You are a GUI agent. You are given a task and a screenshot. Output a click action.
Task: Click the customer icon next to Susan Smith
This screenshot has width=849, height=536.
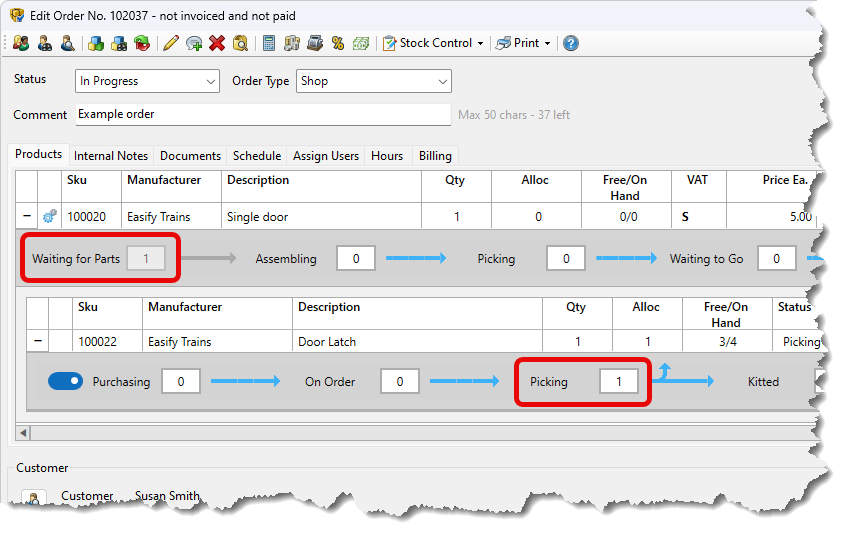(x=34, y=499)
